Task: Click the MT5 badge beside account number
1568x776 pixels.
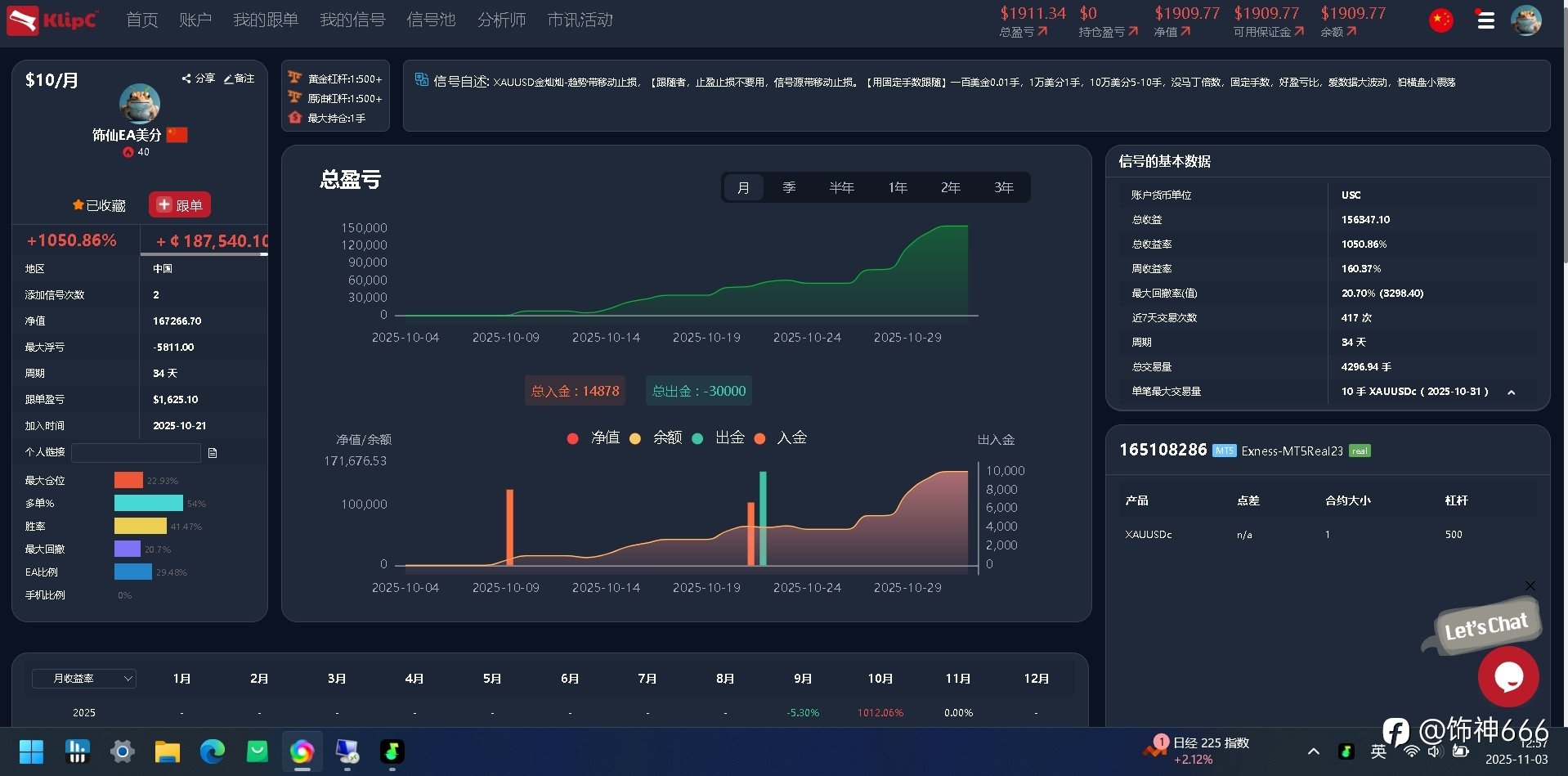Action: point(1224,451)
